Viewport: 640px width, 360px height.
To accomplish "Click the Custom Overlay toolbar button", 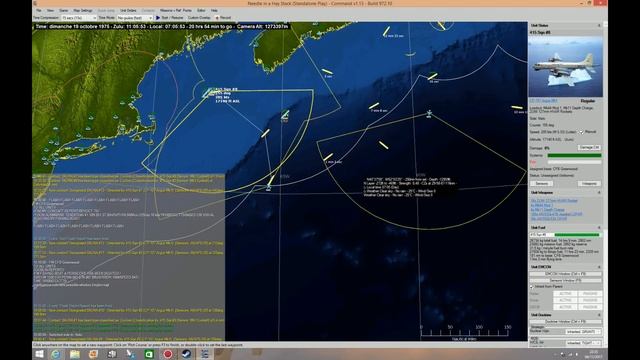I will [199, 18].
